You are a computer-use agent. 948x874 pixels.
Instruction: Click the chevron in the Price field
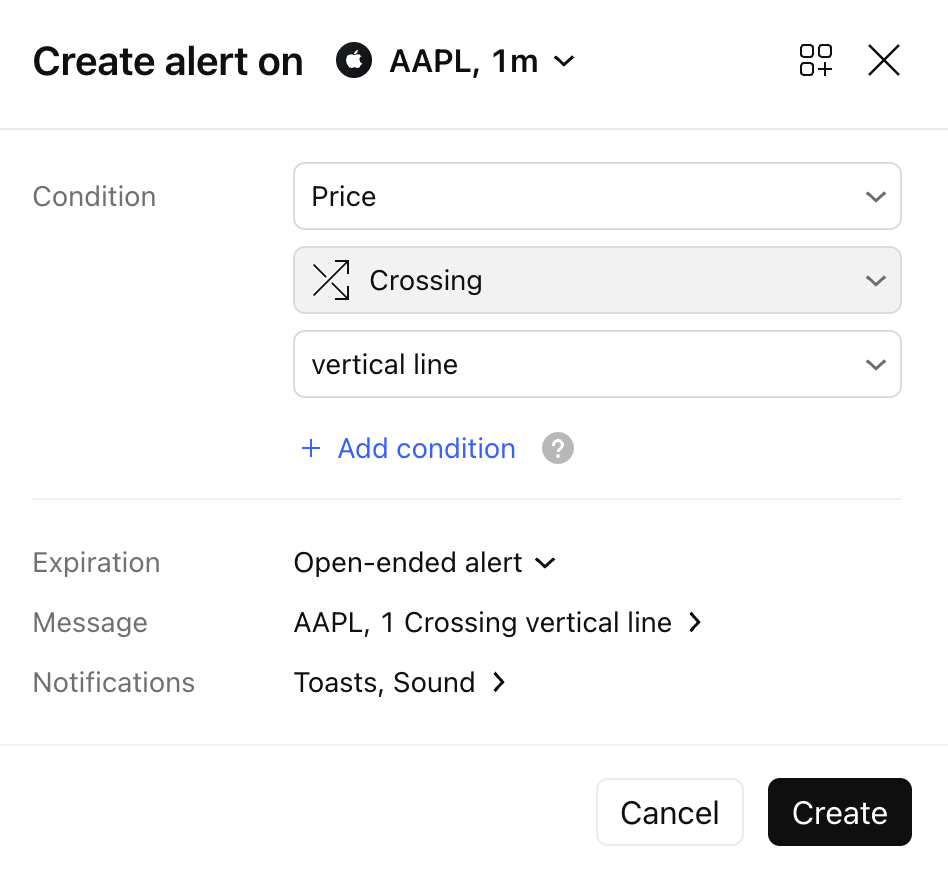coord(875,197)
